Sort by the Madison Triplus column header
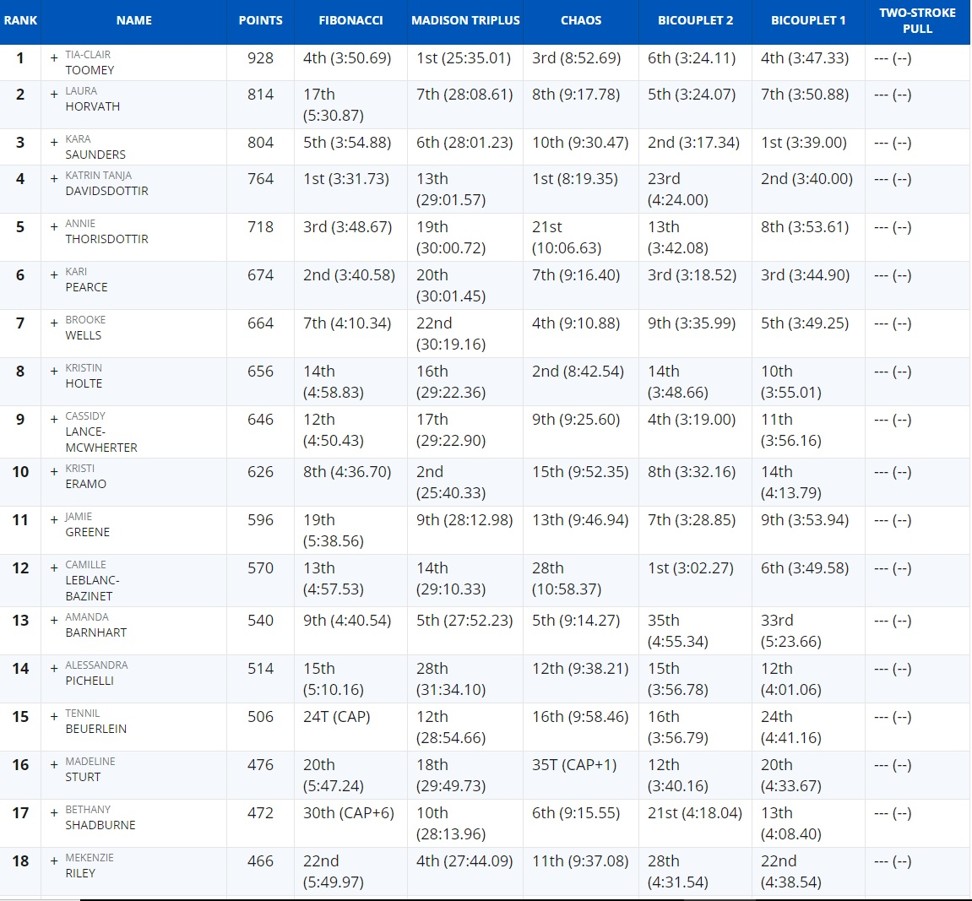The height and width of the screenshot is (901, 972). 466,20
